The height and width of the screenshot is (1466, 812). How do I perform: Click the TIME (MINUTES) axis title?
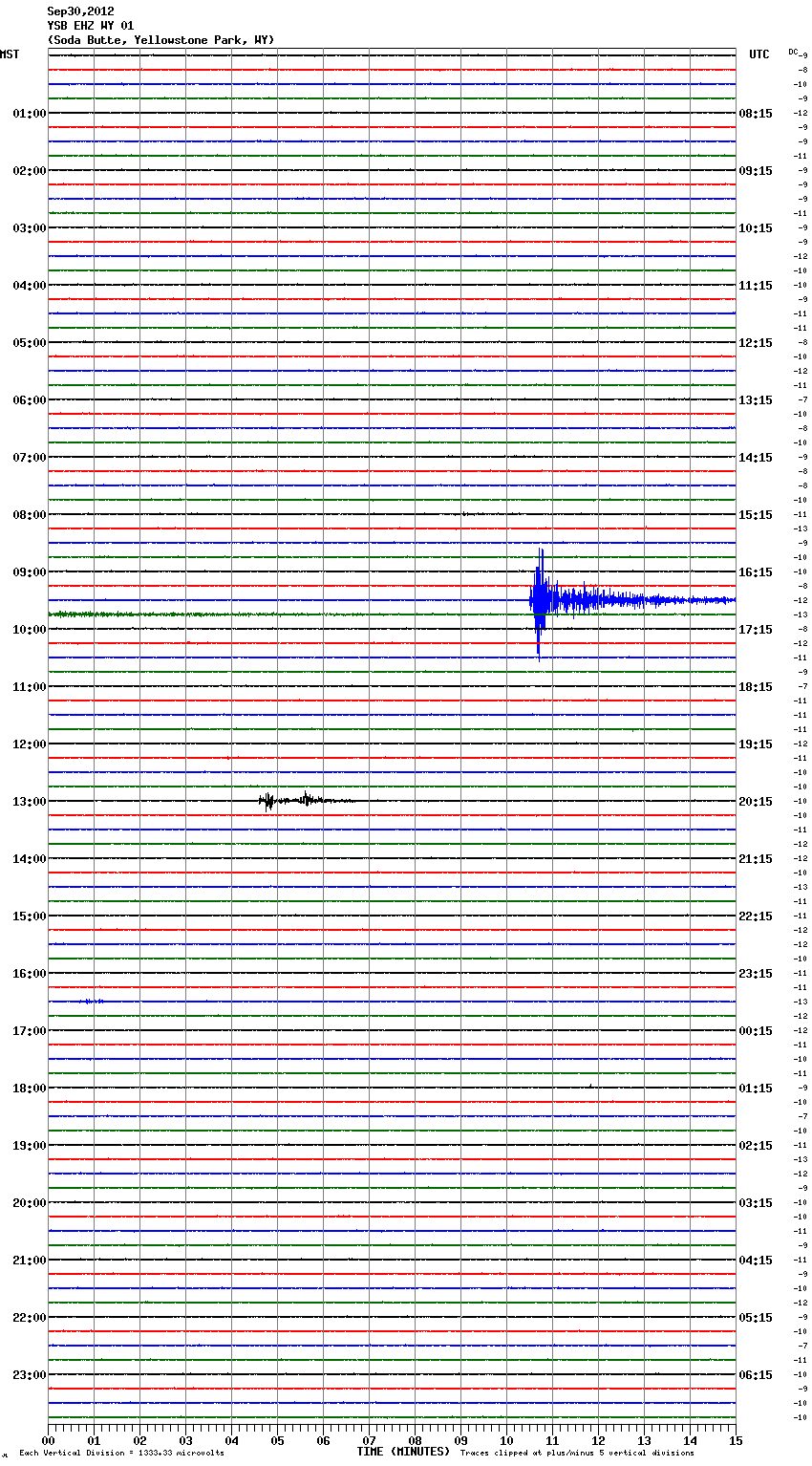click(x=403, y=1452)
